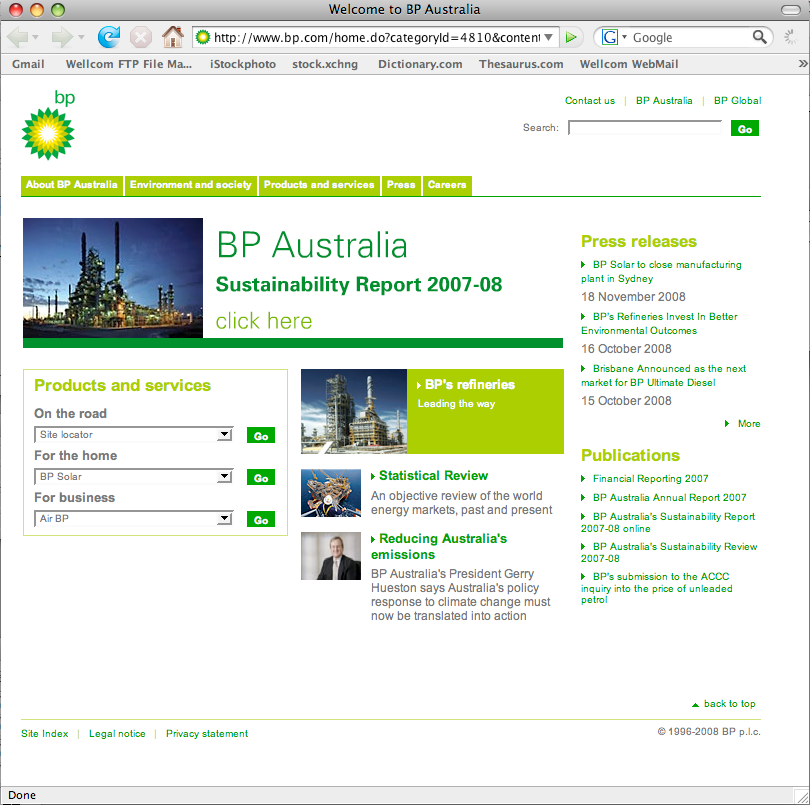This screenshot has width=810, height=805.
Task: Open the About BP Australia tab
Action: pyautogui.click(x=72, y=185)
